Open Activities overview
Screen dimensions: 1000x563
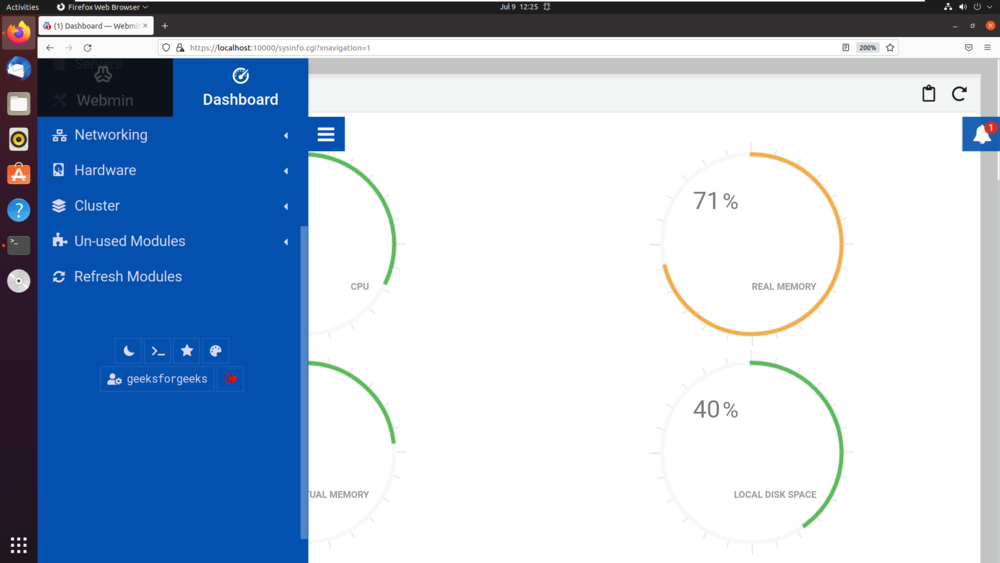[x=22, y=7]
